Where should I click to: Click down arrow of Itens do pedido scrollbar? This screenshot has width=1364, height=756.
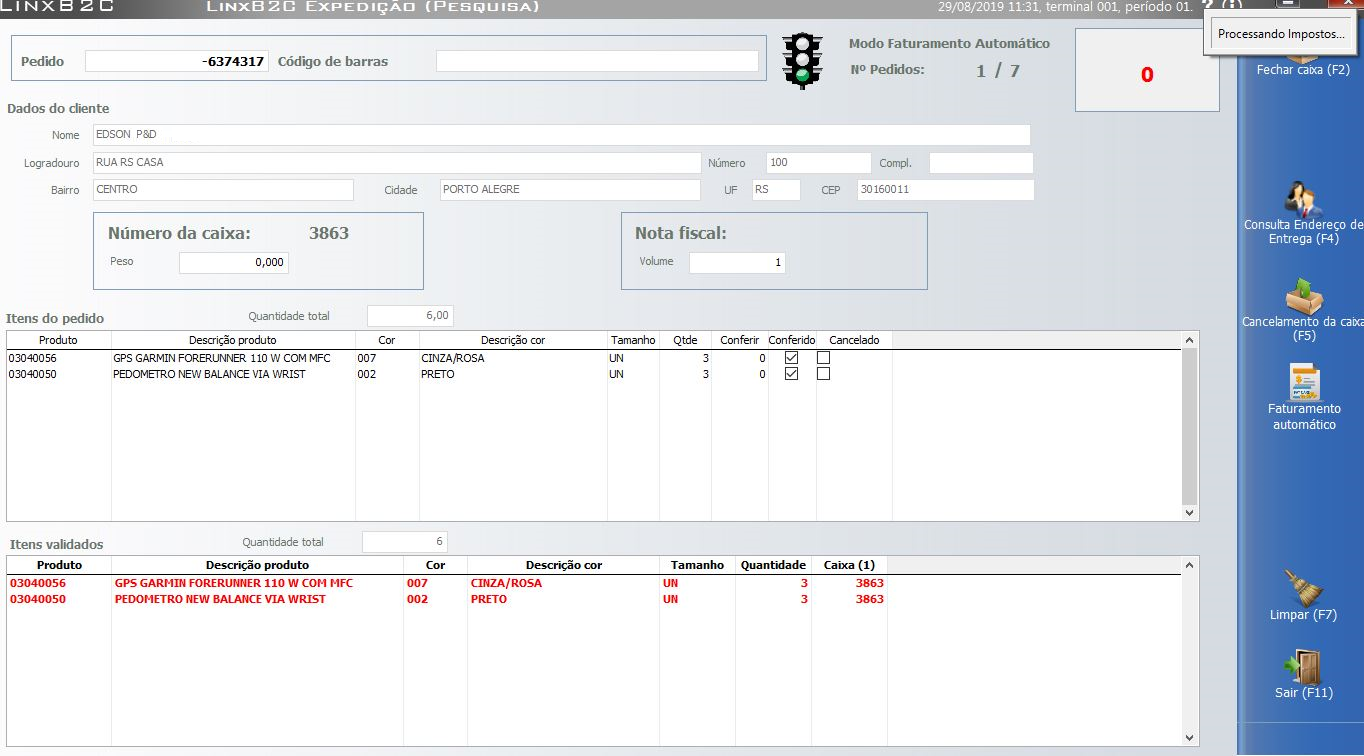point(1190,512)
